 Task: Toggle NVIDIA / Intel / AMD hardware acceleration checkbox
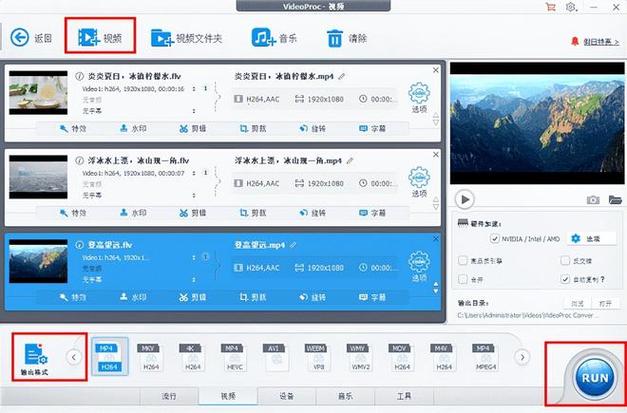[x=495, y=239]
